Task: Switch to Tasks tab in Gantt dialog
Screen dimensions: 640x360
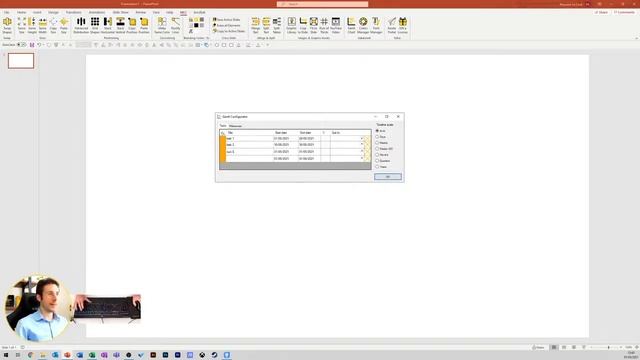Action: [x=223, y=126]
